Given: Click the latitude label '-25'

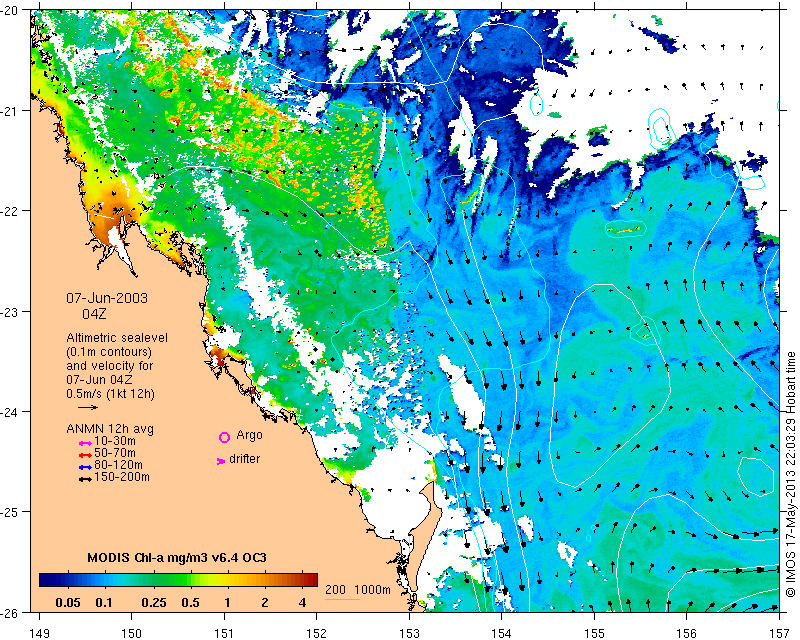Looking at the screenshot, I should [10, 512].
